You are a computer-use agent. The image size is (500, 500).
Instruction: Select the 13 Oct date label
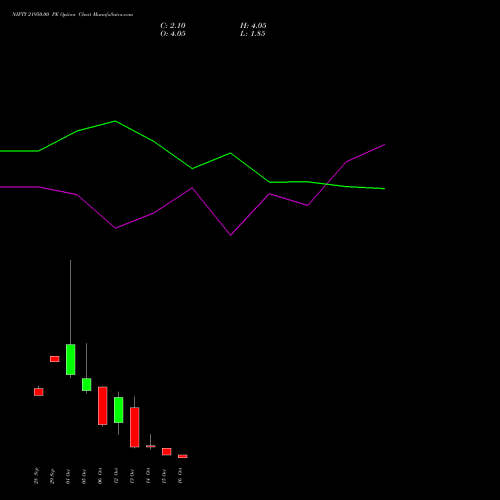pos(132,476)
